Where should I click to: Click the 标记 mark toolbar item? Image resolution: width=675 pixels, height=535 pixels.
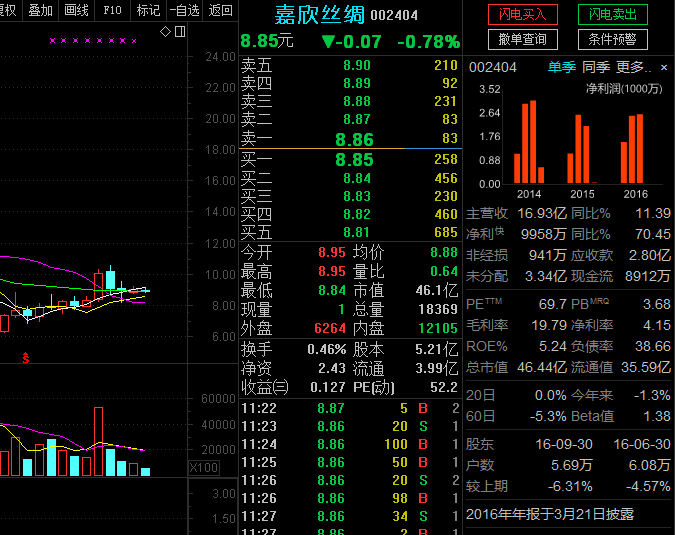pos(148,10)
